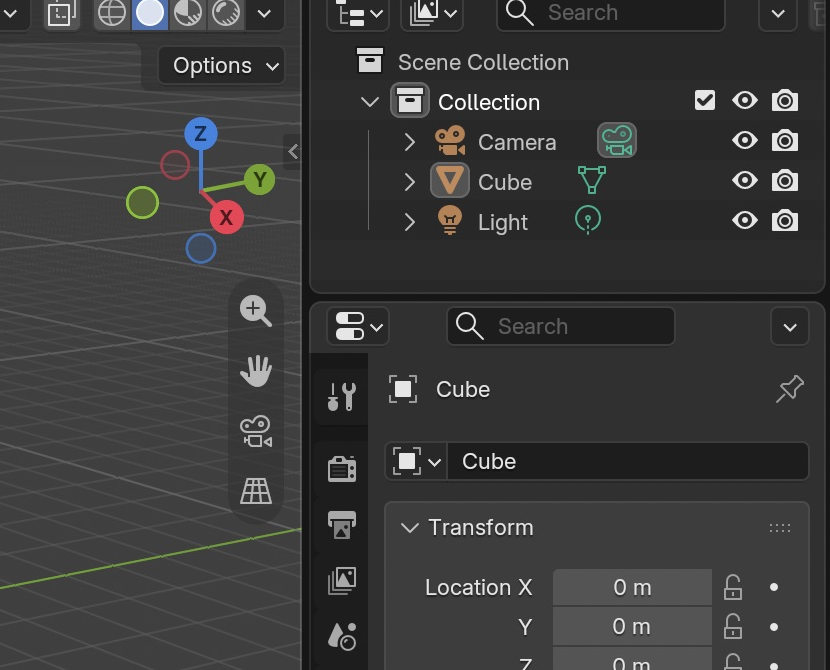Click the Location Y value field
Screen dimensions: 830x670
click(x=632, y=627)
